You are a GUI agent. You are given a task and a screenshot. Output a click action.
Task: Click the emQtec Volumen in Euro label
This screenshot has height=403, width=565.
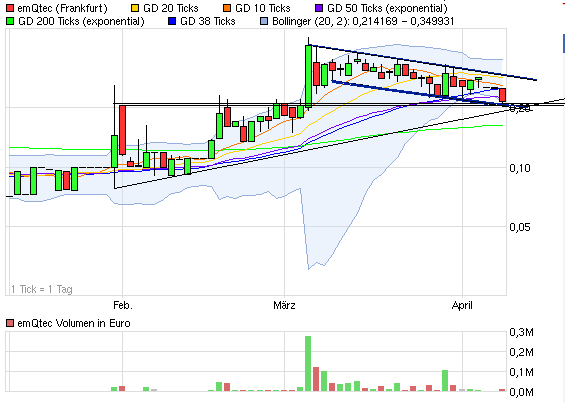(74, 323)
